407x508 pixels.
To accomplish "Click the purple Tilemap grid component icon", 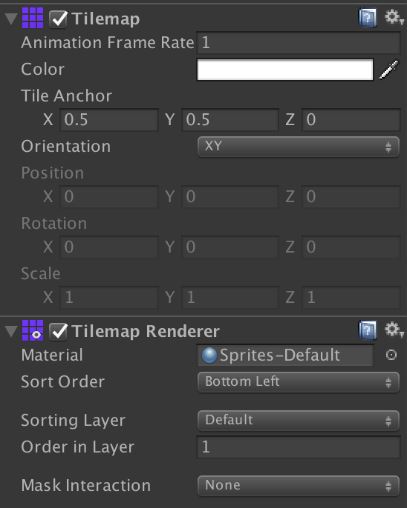I will point(32,18).
